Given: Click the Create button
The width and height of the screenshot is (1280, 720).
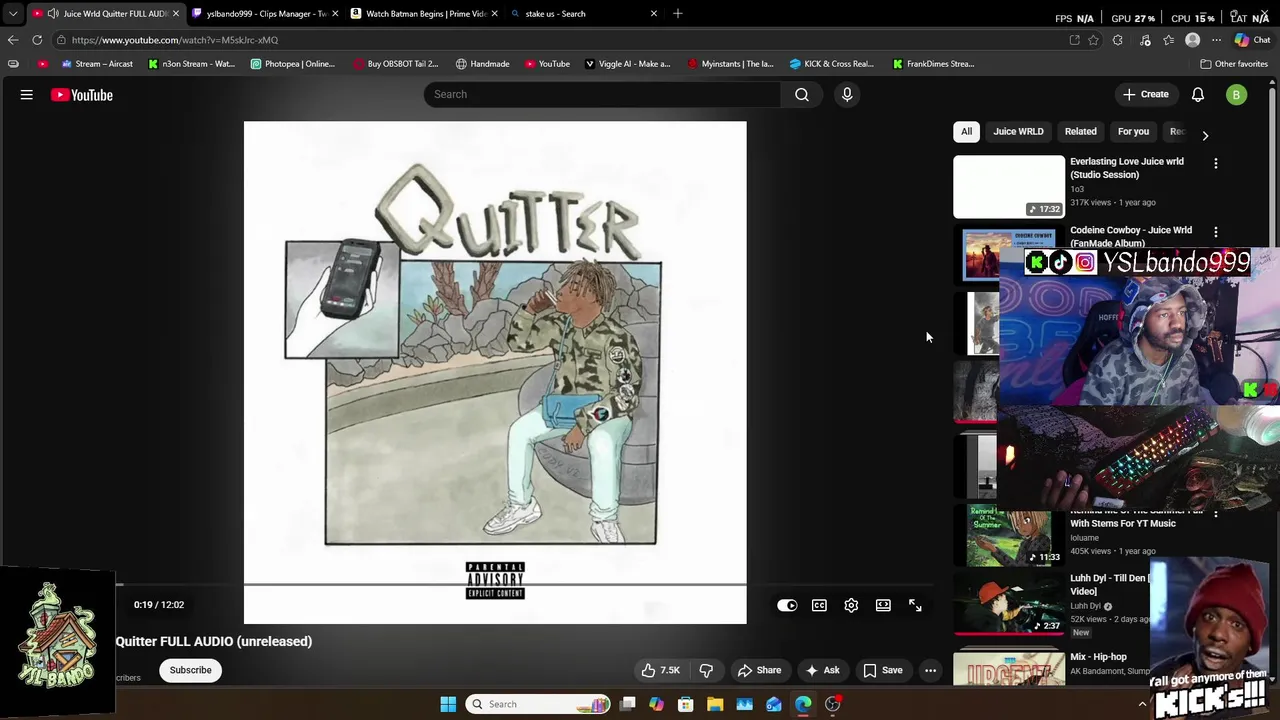Looking at the screenshot, I should (x=1145, y=95).
